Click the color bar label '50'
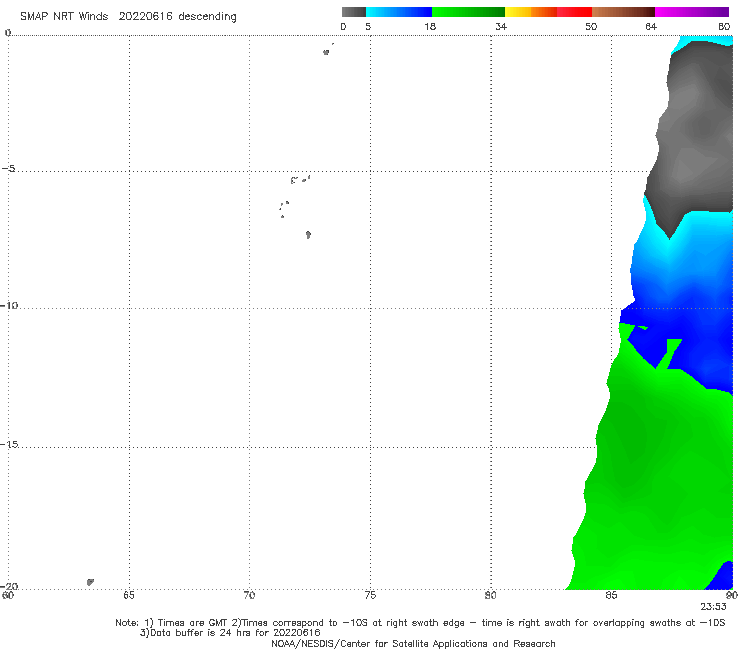The width and height of the screenshot is (740, 650). pos(591,27)
